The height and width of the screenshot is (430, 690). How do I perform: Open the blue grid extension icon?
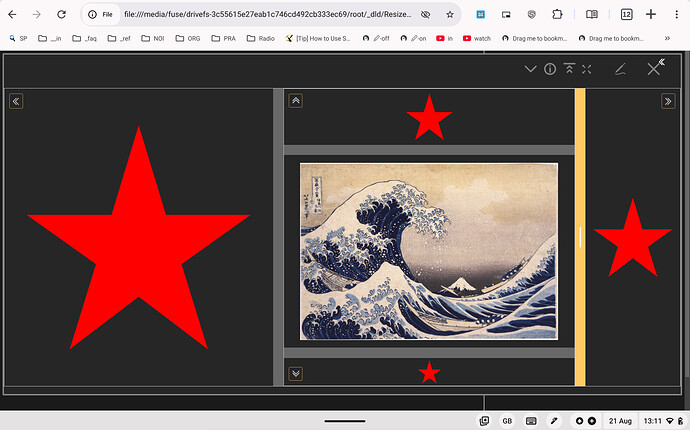[x=481, y=15]
